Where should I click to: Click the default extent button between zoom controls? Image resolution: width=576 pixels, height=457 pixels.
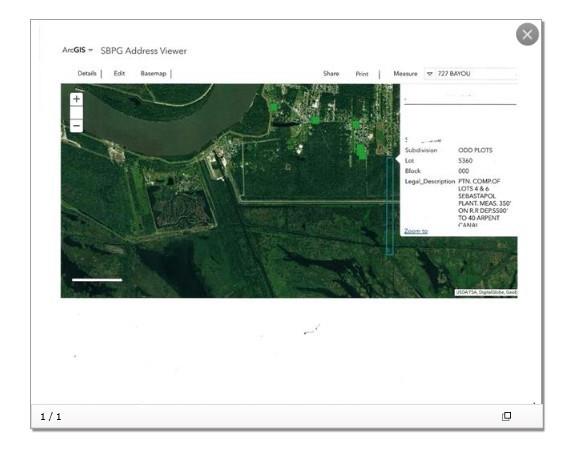coord(76,113)
